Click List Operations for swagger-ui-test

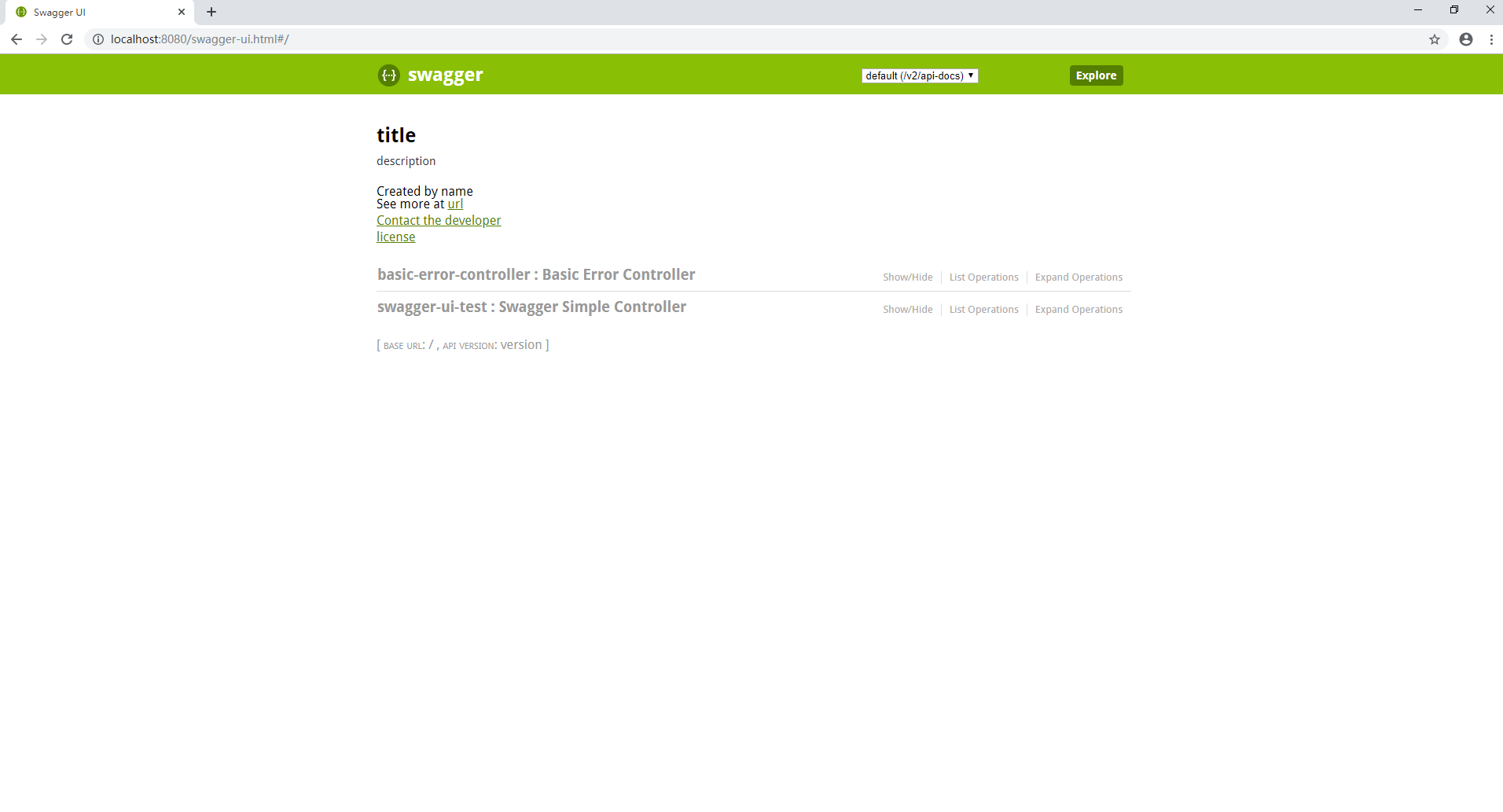[983, 310]
